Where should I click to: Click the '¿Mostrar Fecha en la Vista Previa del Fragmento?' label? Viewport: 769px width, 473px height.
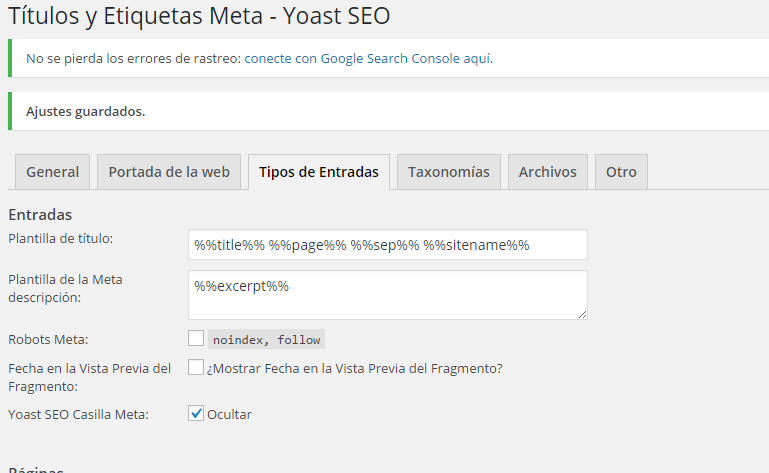coord(355,368)
